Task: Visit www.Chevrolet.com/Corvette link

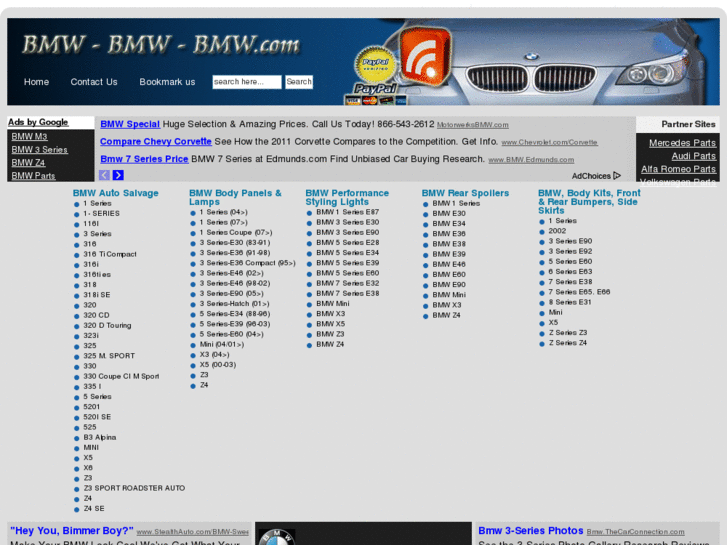Action: coord(549,142)
